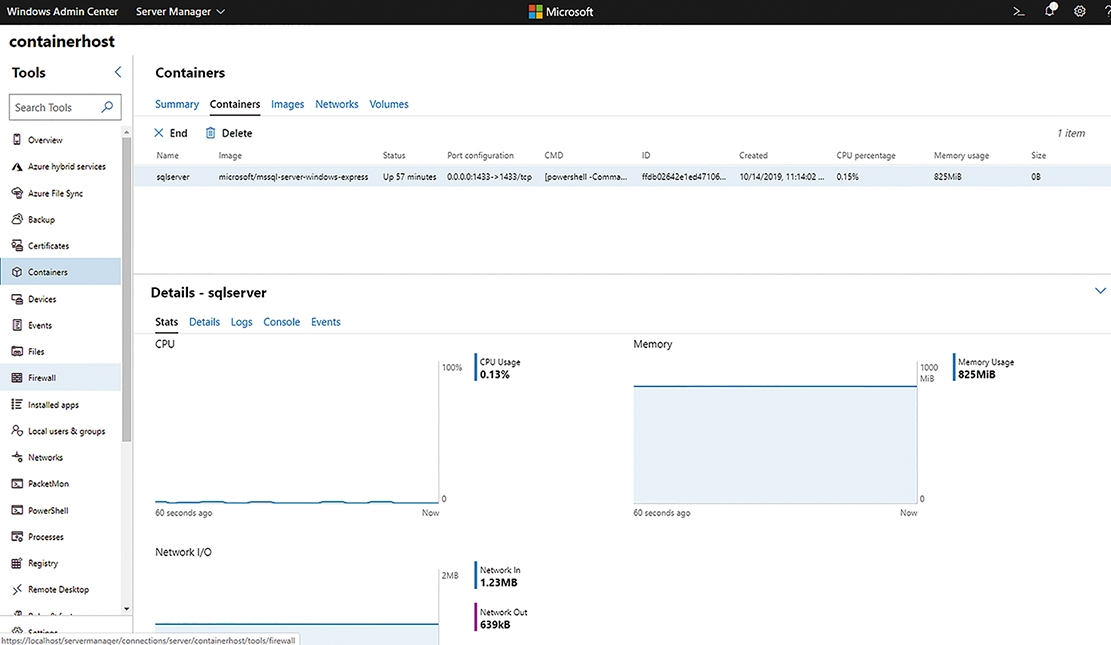This screenshot has height=645, width=1111.
Task: Open the Console tab
Action: coord(281,322)
